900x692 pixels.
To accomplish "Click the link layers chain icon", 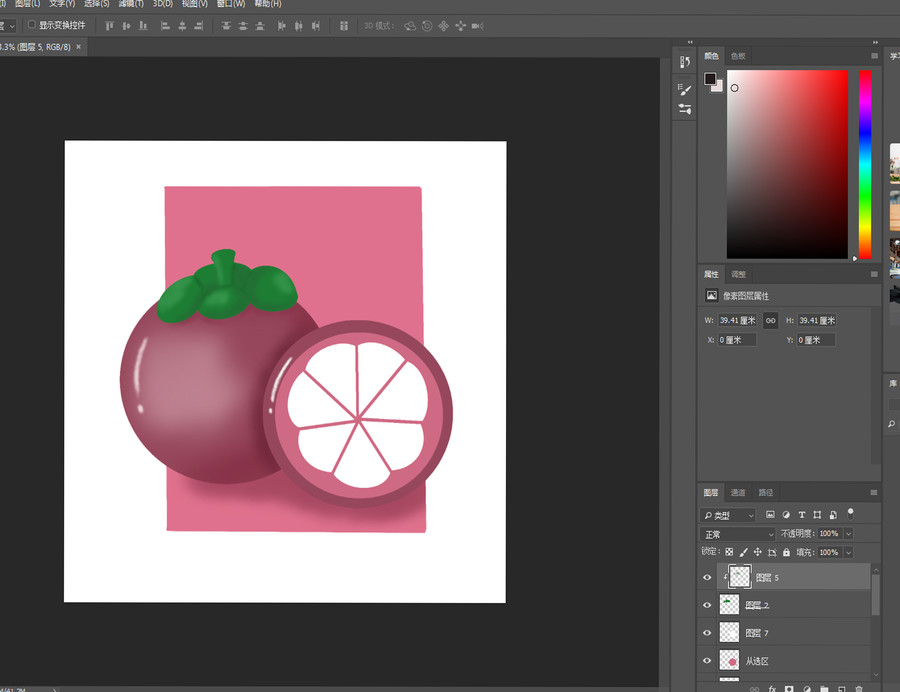I will [754, 689].
